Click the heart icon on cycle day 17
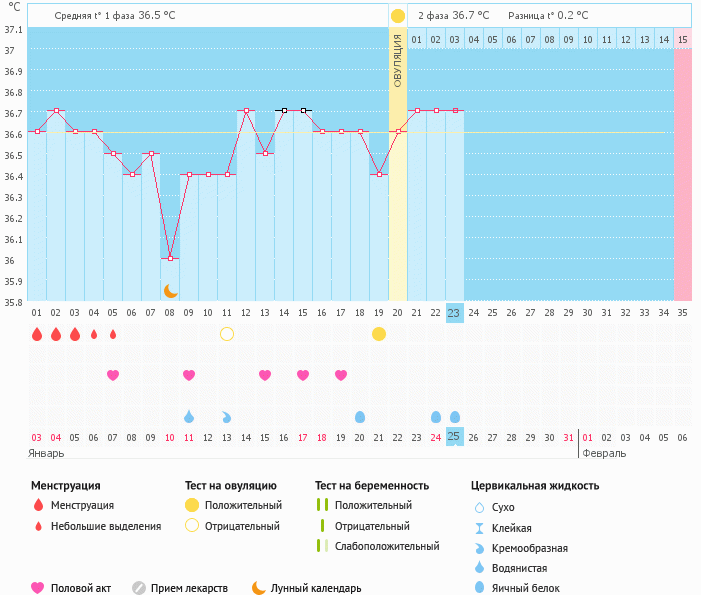701x595 pixels. 341,375
